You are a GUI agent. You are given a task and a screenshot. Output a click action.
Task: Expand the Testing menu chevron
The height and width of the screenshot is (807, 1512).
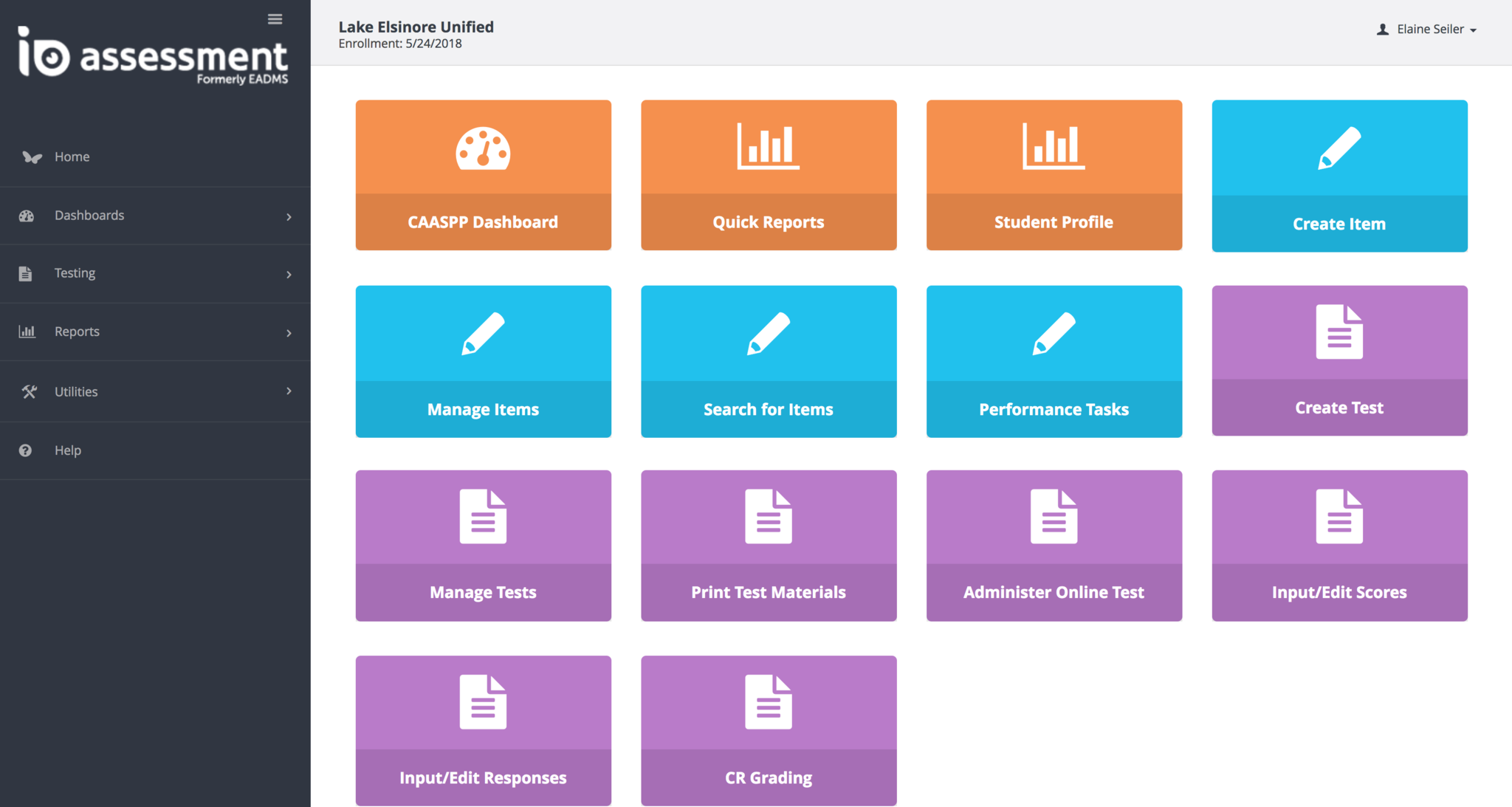pyautogui.click(x=289, y=275)
